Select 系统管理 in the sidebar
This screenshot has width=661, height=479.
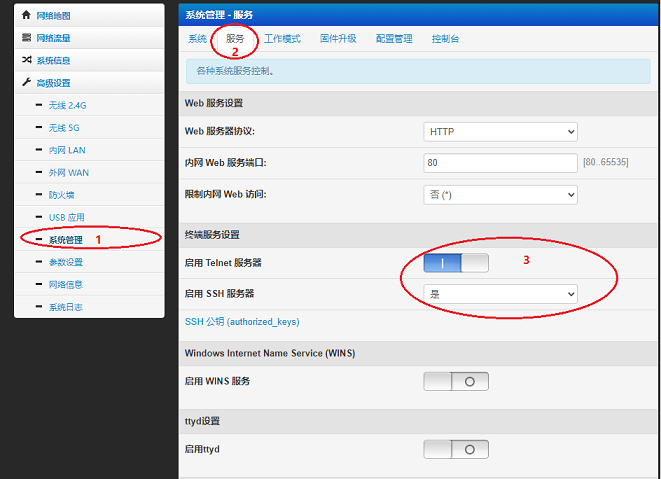point(66,240)
